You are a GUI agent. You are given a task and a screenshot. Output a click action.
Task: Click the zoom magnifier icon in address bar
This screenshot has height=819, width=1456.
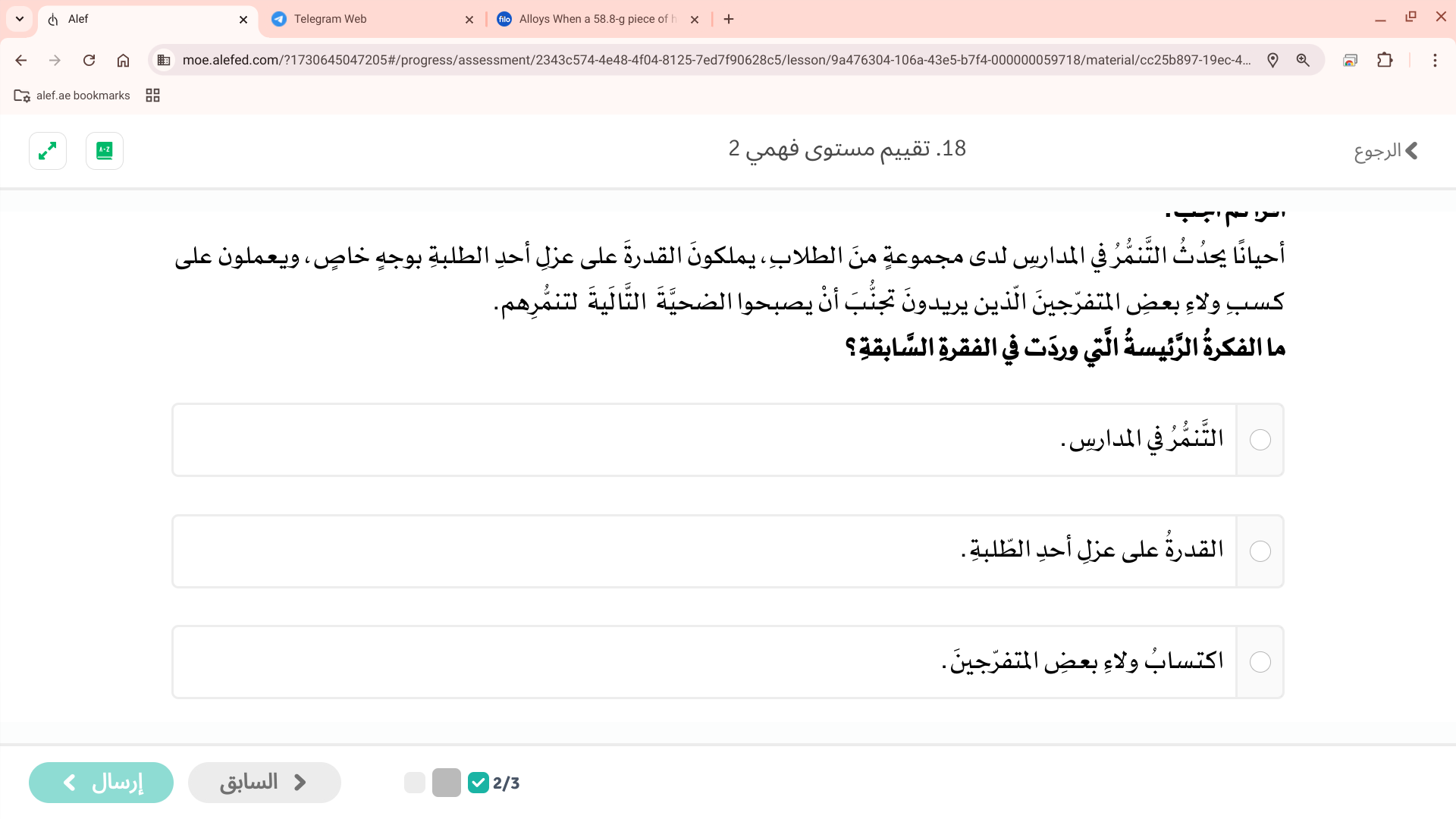1303,60
